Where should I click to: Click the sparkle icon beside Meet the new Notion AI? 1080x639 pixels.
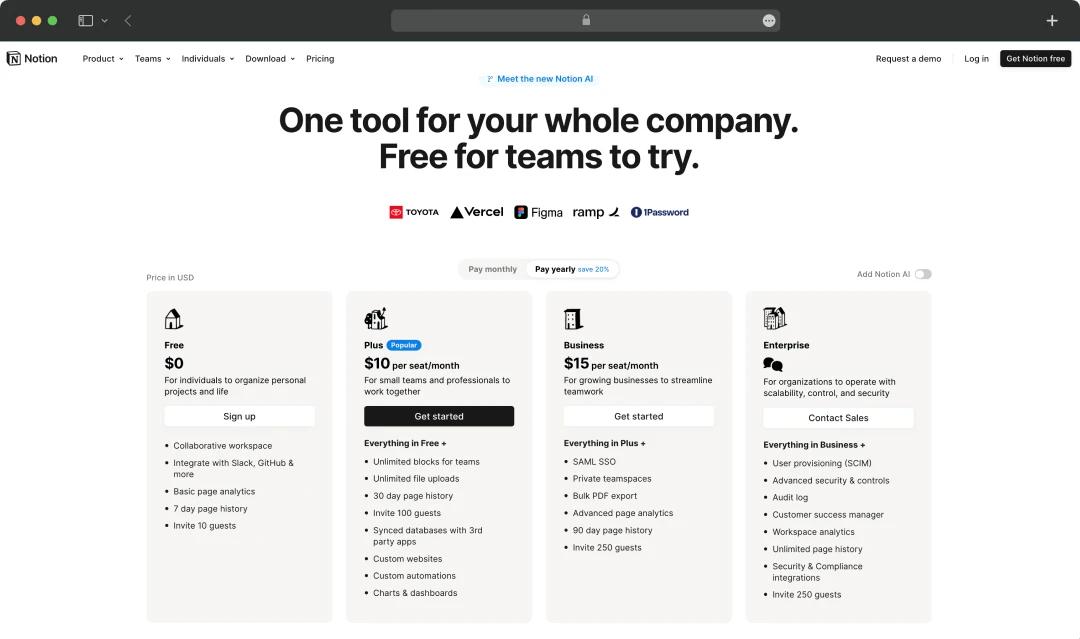pos(488,78)
